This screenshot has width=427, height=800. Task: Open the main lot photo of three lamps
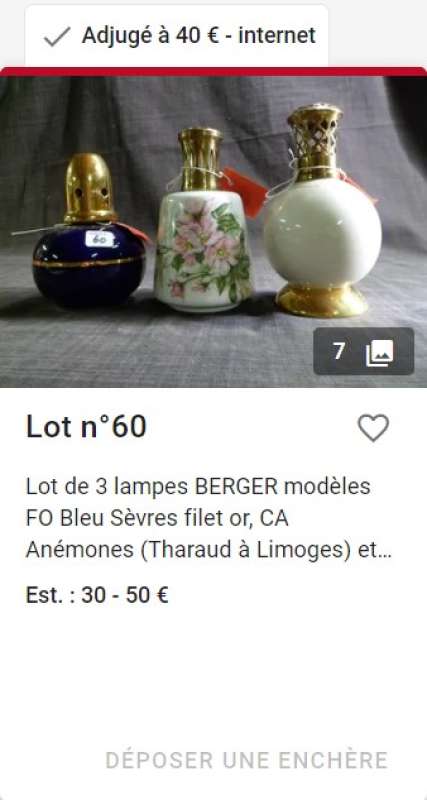(x=213, y=232)
